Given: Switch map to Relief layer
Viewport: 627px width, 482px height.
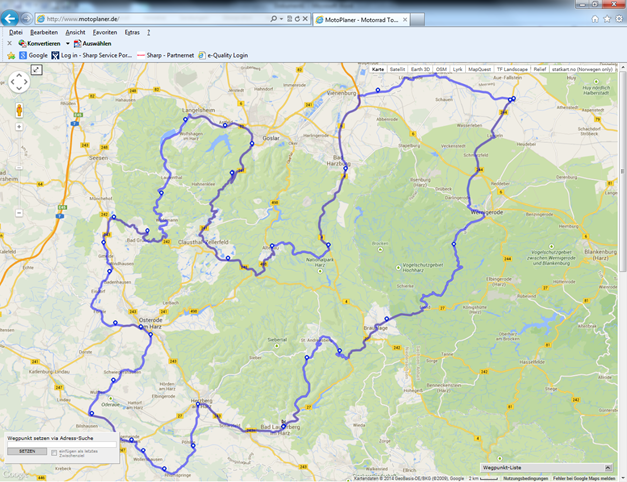Looking at the screenshot, I should click(x=539, y=69).
